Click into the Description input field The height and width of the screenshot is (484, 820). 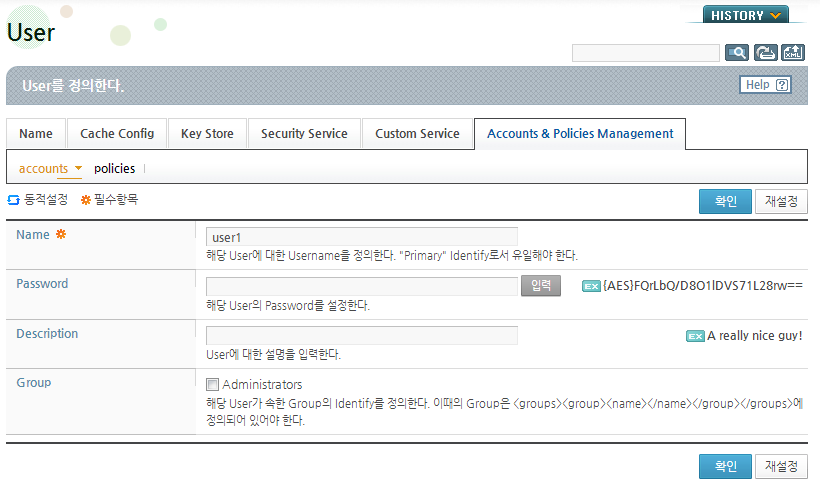click(x=362, y=336)
